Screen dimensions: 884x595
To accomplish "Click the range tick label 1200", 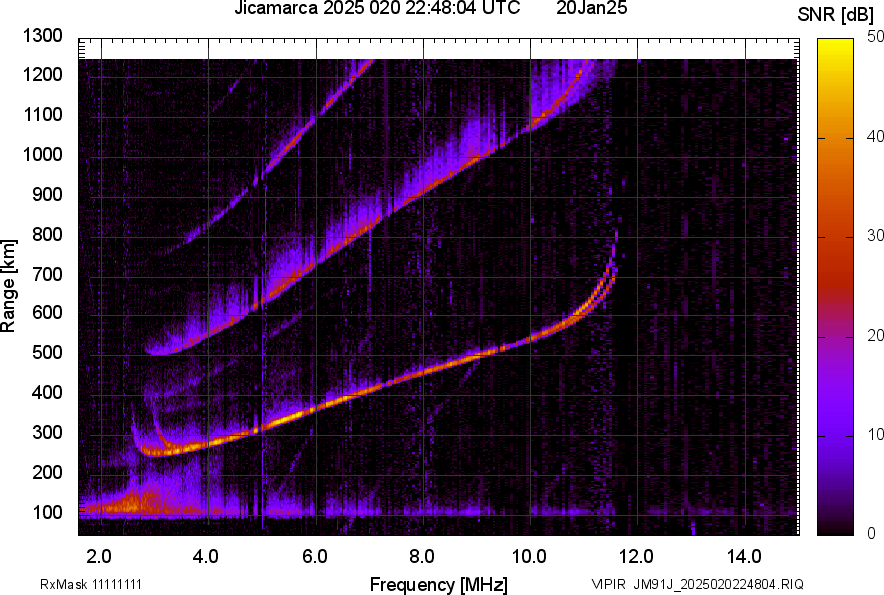I will [x=43, y=74].
